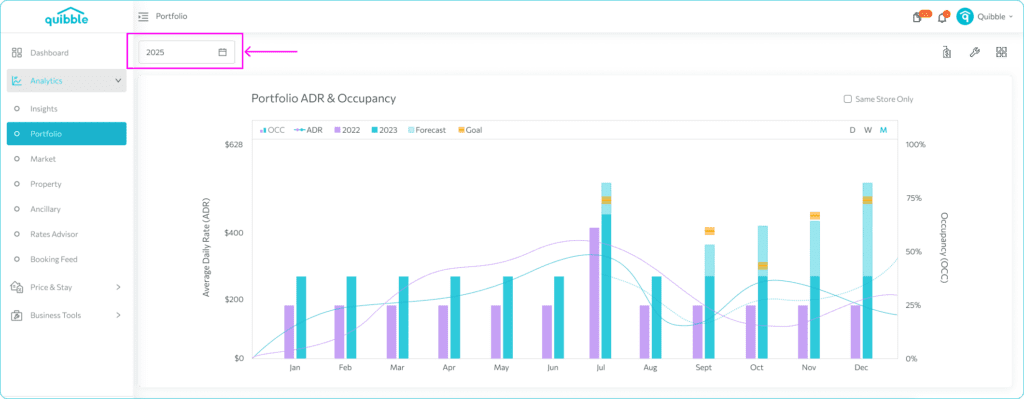Click the Price & Stay icon
Viewport: 1024px width, 399px height.
pos(17,287)
